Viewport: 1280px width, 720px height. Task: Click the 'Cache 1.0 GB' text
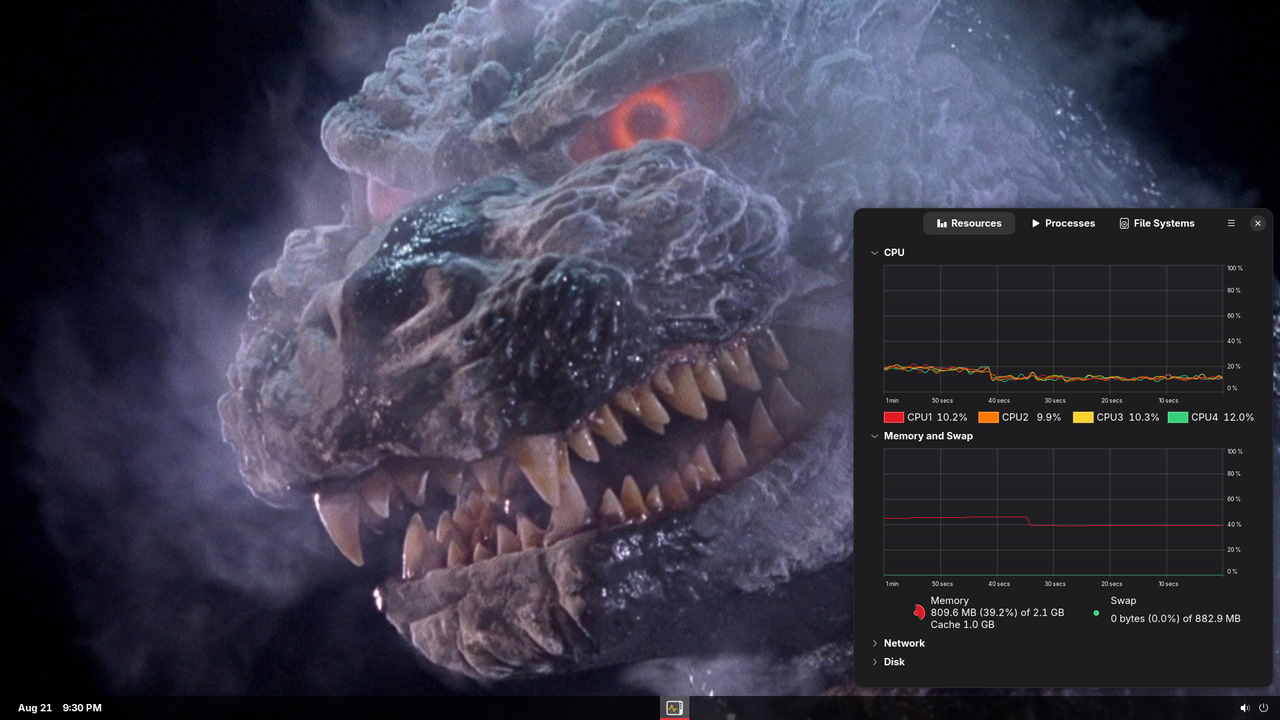coord(962,625)
